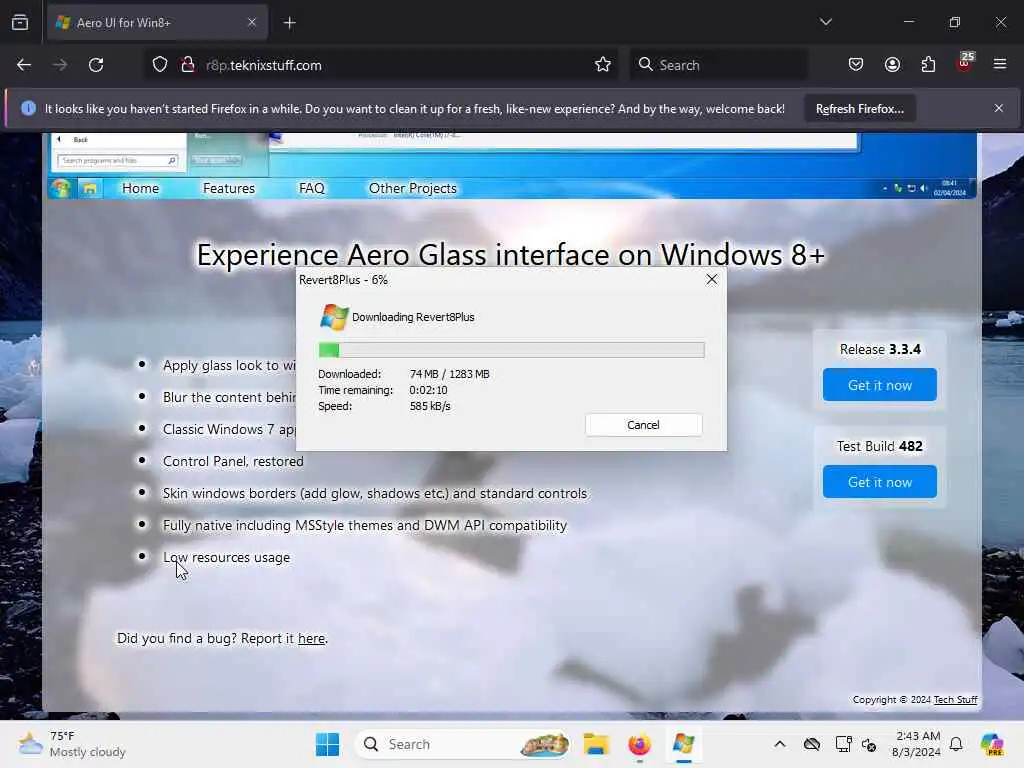
Task: Launch Copilot preview from taskbar corner
Action: click(x=992, y=744)
